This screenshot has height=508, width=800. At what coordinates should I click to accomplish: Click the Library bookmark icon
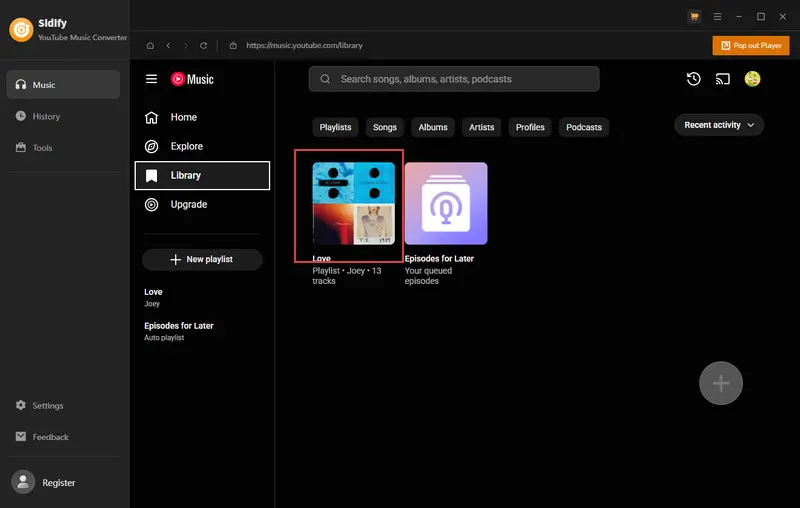[152, 175]
